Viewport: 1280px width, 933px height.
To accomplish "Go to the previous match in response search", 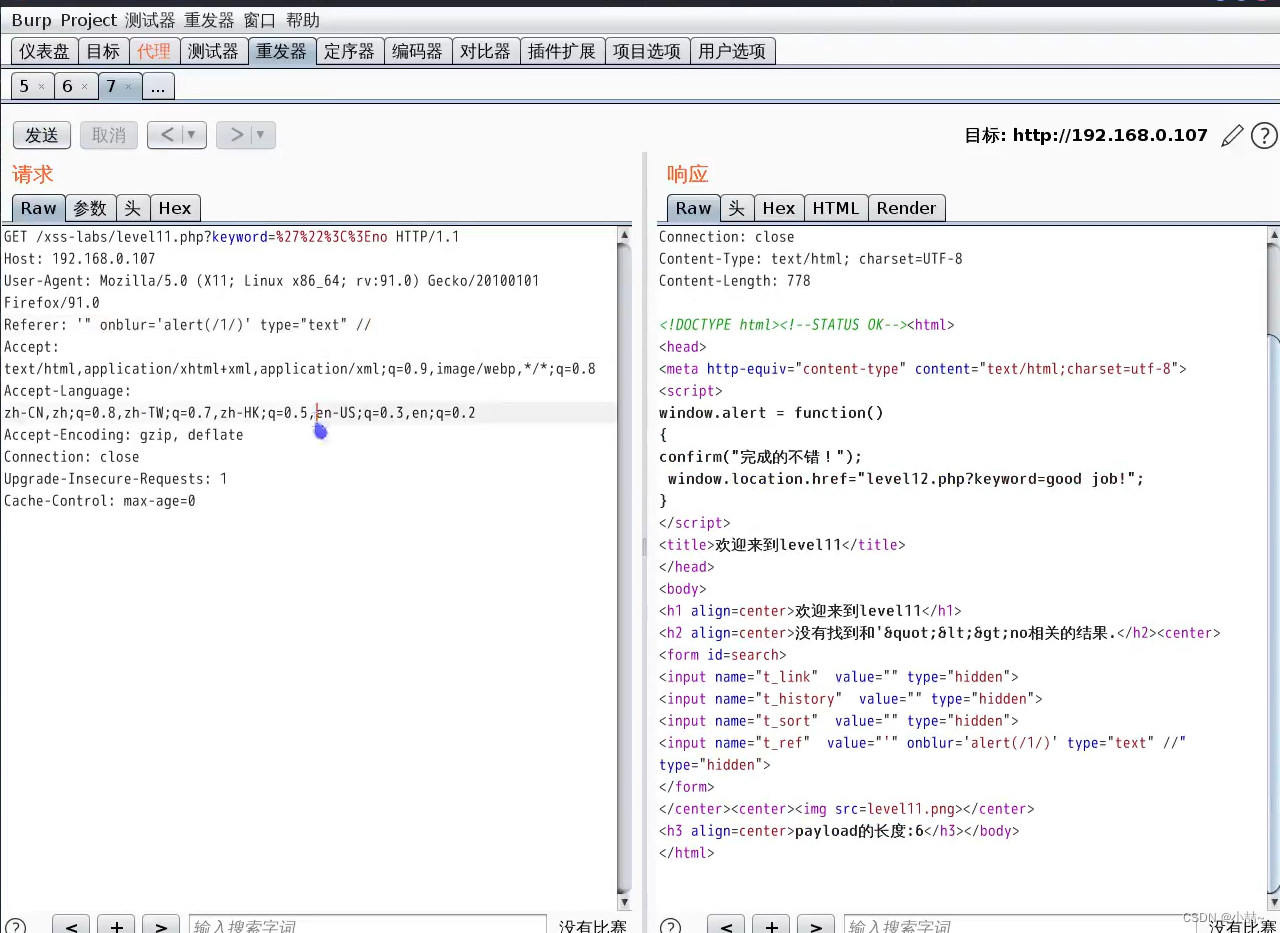I will (726, 926).
